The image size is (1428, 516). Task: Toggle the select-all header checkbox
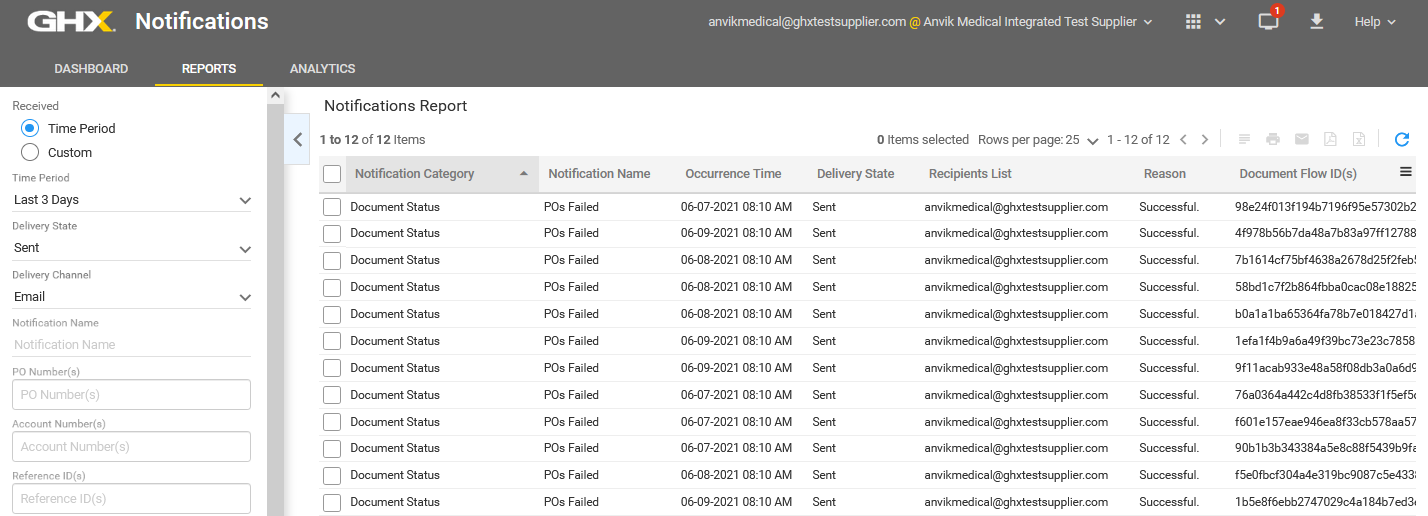point(332,174)
